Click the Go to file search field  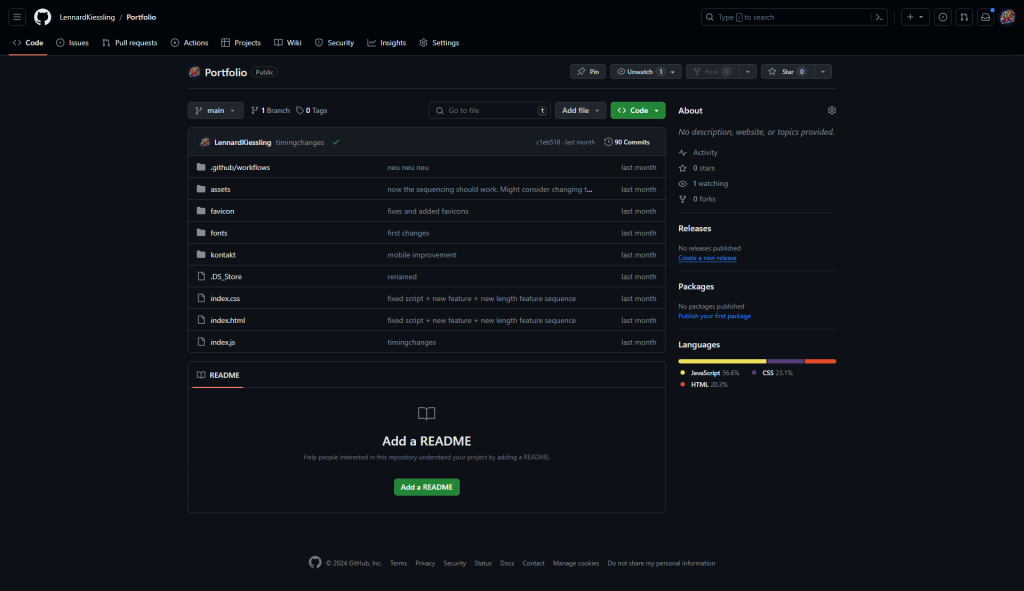tap(490, 110)
